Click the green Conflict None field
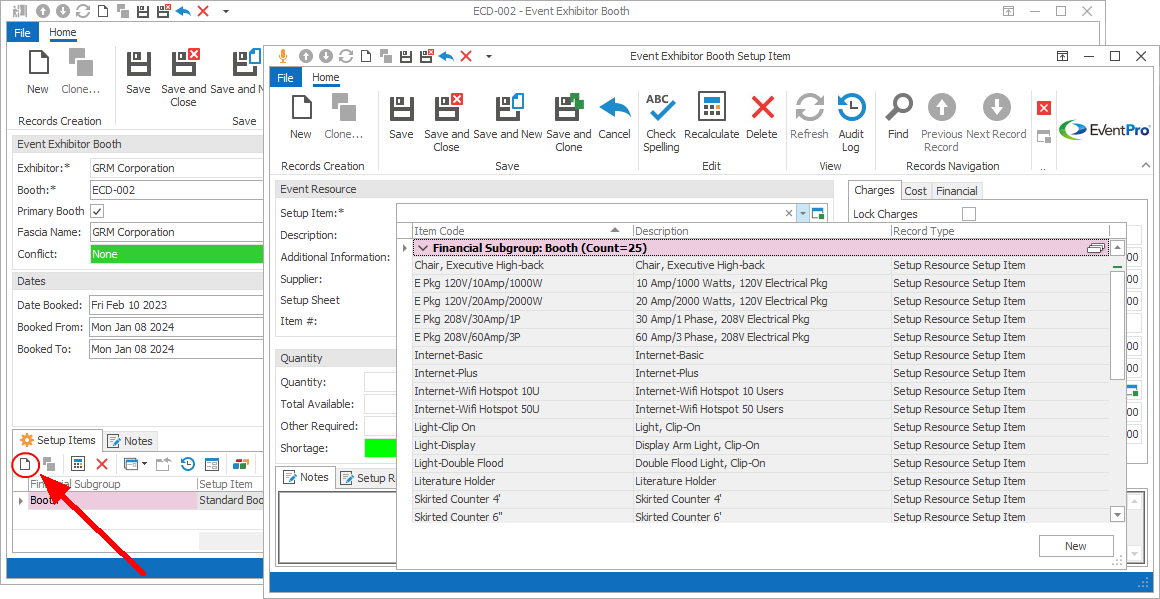 point(177,254)
